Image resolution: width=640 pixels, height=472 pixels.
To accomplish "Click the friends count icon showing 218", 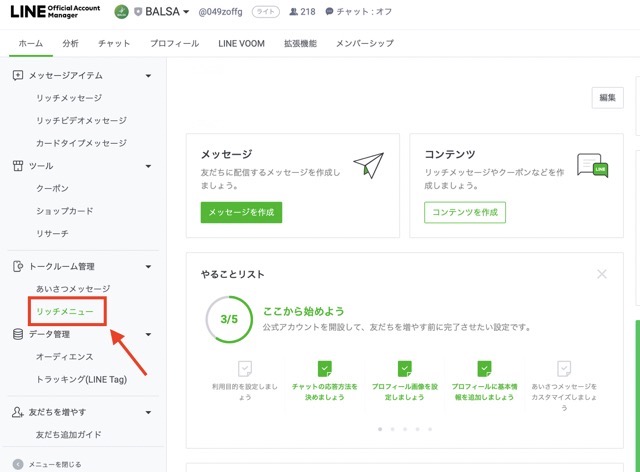I will click(293, 12).
